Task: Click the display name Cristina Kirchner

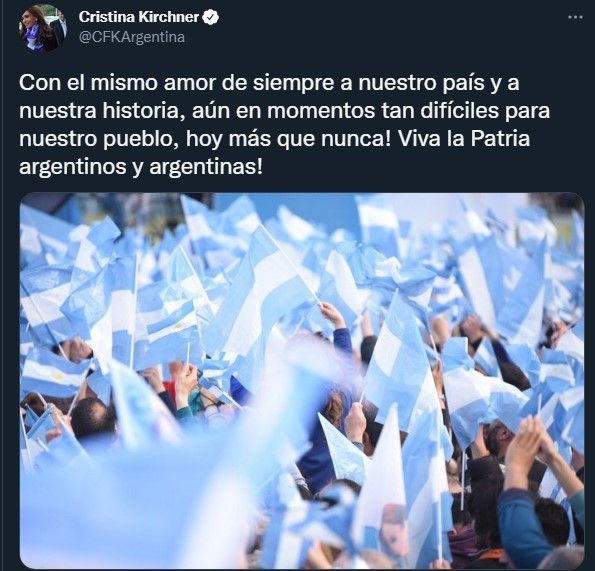Action: click(x=139, y=17)
